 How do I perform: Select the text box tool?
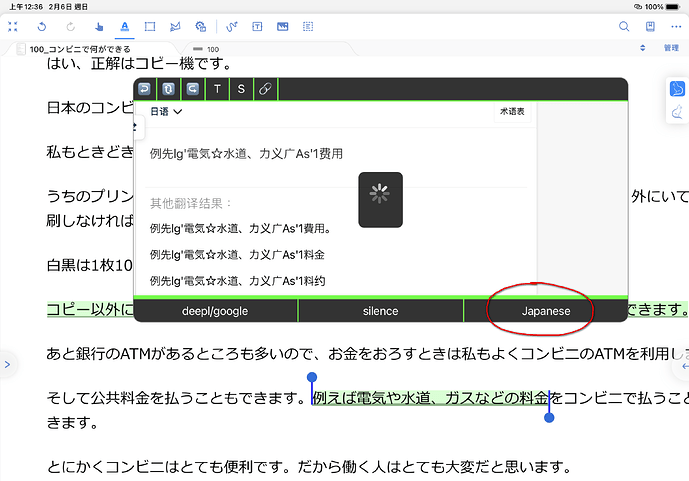(x=257, y=27)
